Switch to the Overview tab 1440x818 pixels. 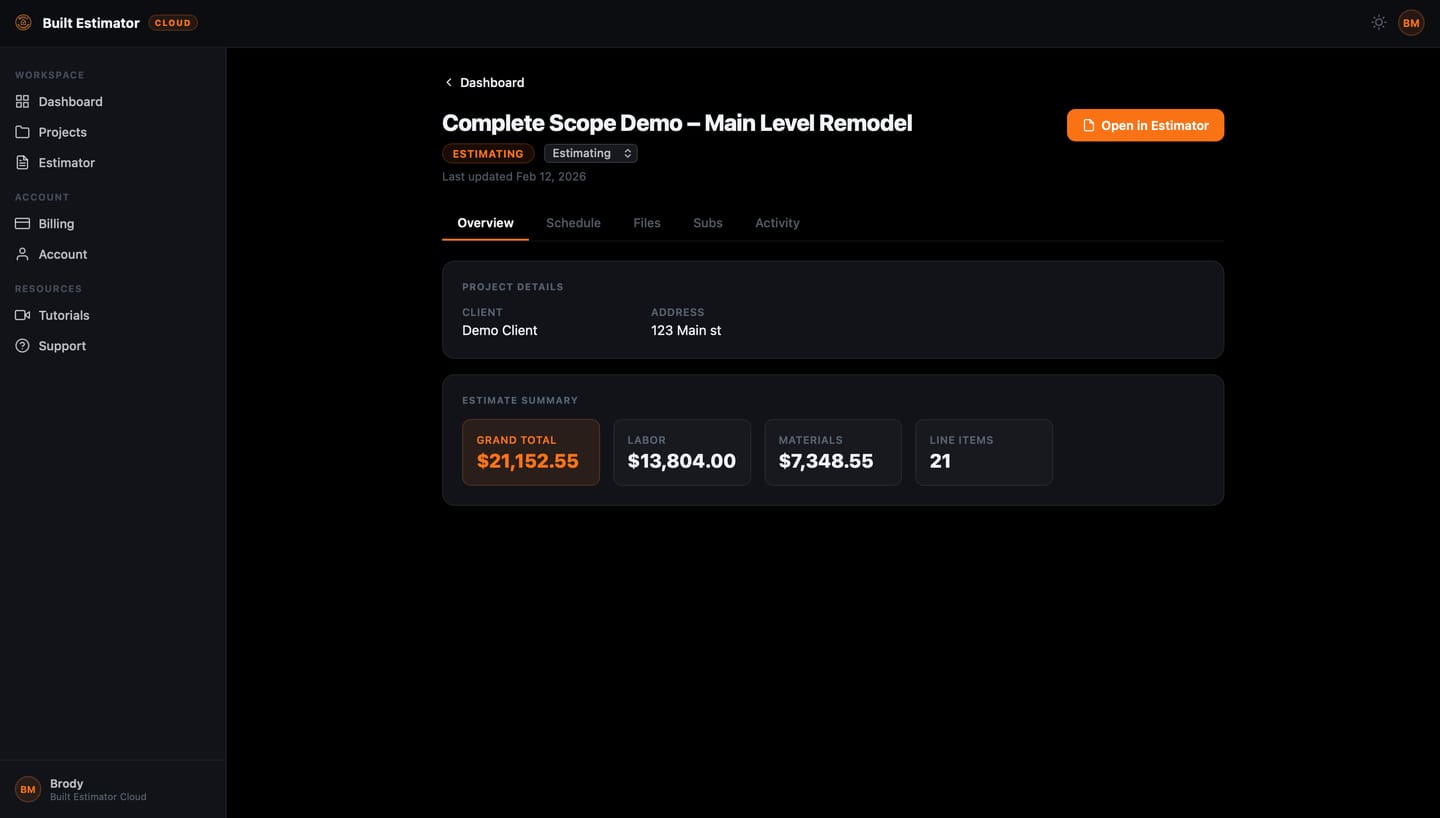[x=485, y=223]
